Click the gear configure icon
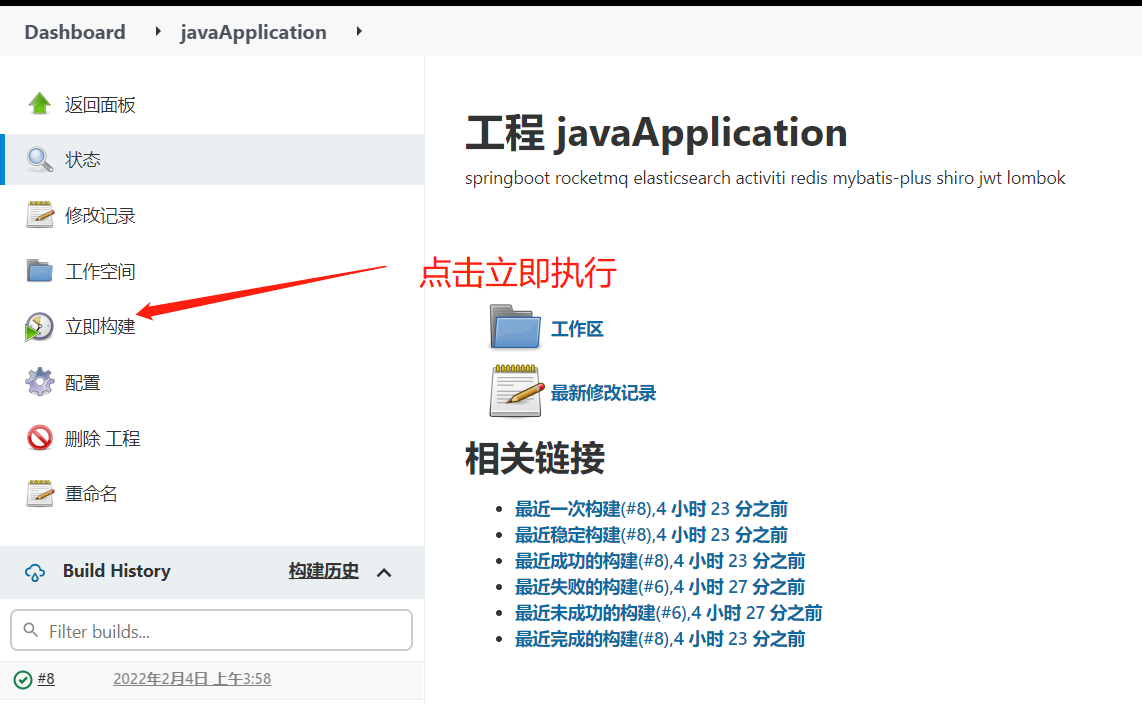 coord(39,382)
